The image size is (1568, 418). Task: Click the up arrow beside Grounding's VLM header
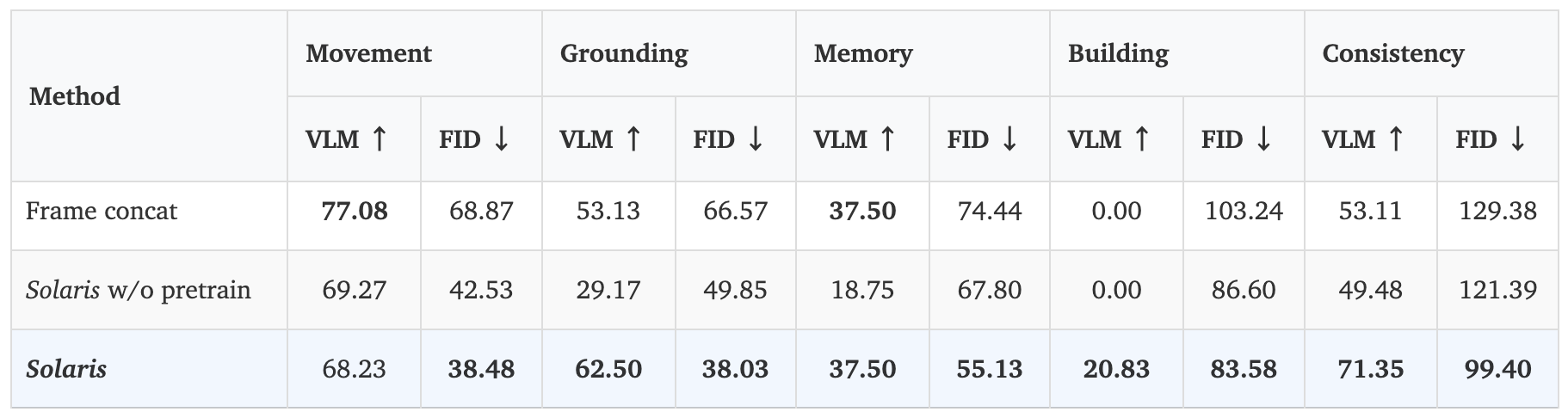coord(633,139)
